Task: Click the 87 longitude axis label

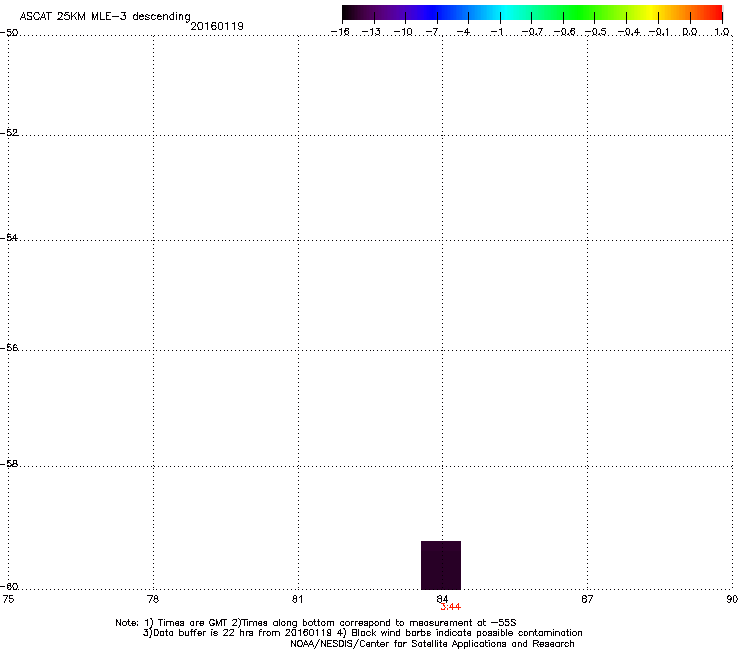Action: point(587,599)
